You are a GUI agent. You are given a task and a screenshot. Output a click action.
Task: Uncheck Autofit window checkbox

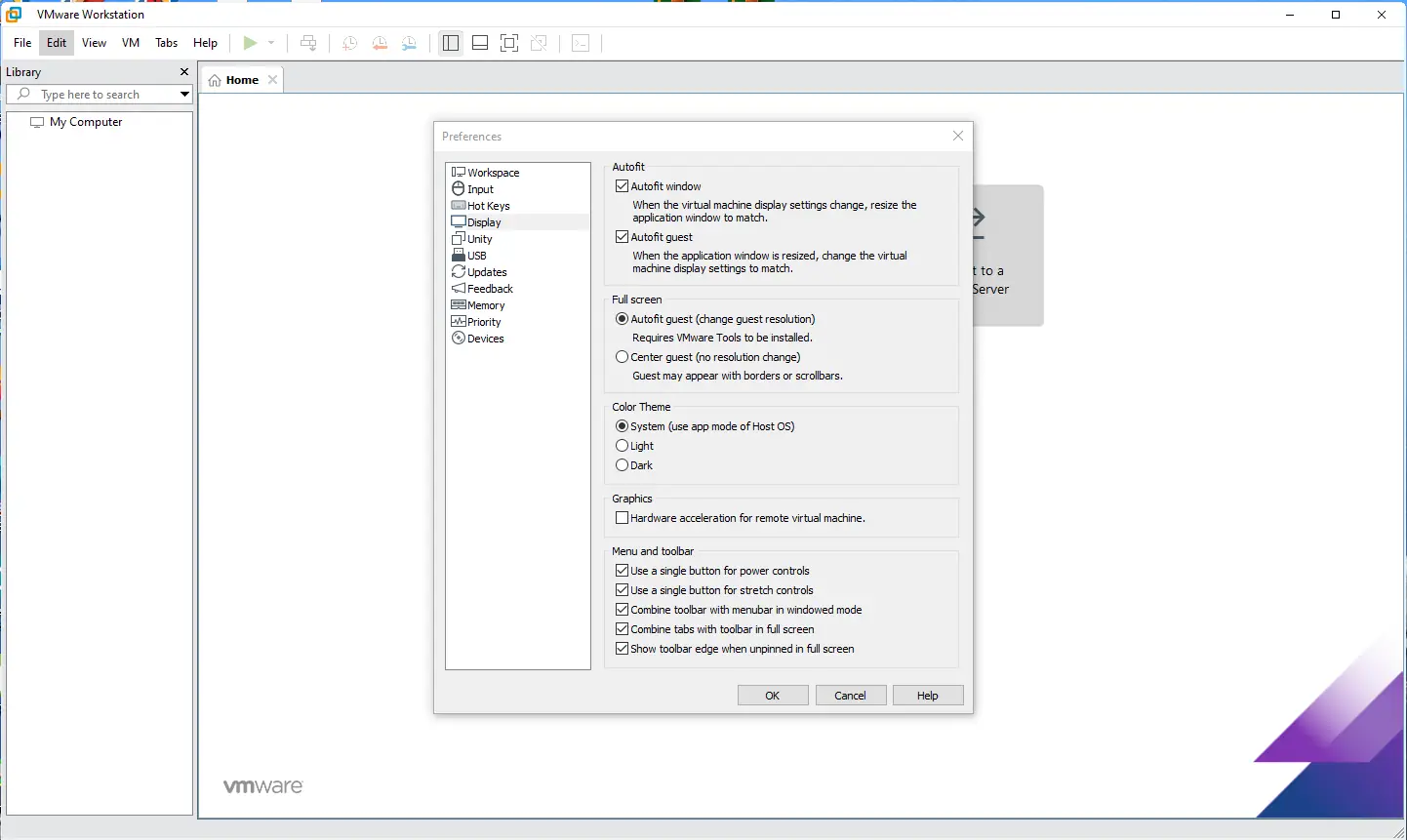pyautogui.click(x=622, y=186)
